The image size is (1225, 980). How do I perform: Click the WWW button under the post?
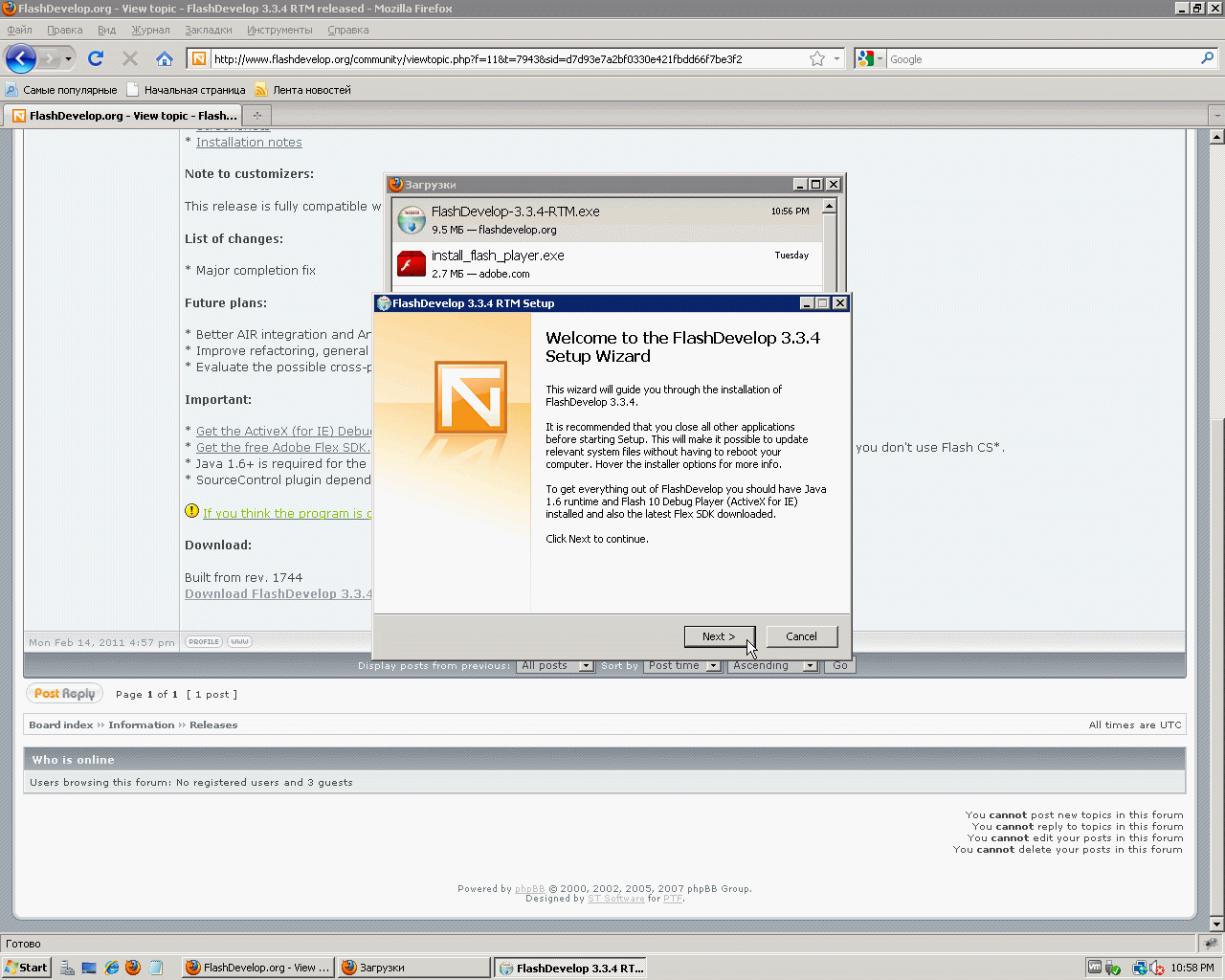(x=239, y=641)
